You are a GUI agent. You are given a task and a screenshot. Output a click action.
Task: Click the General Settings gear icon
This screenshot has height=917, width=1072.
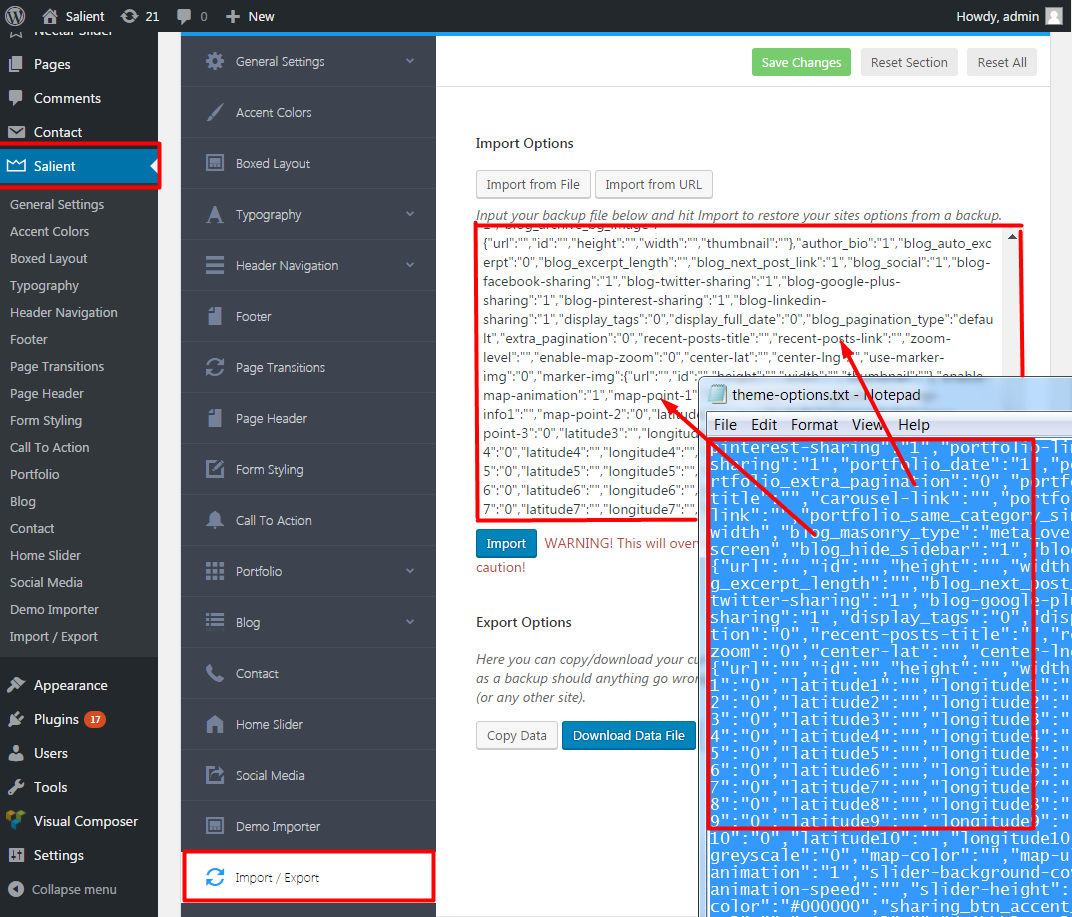(x=215, y=61)
